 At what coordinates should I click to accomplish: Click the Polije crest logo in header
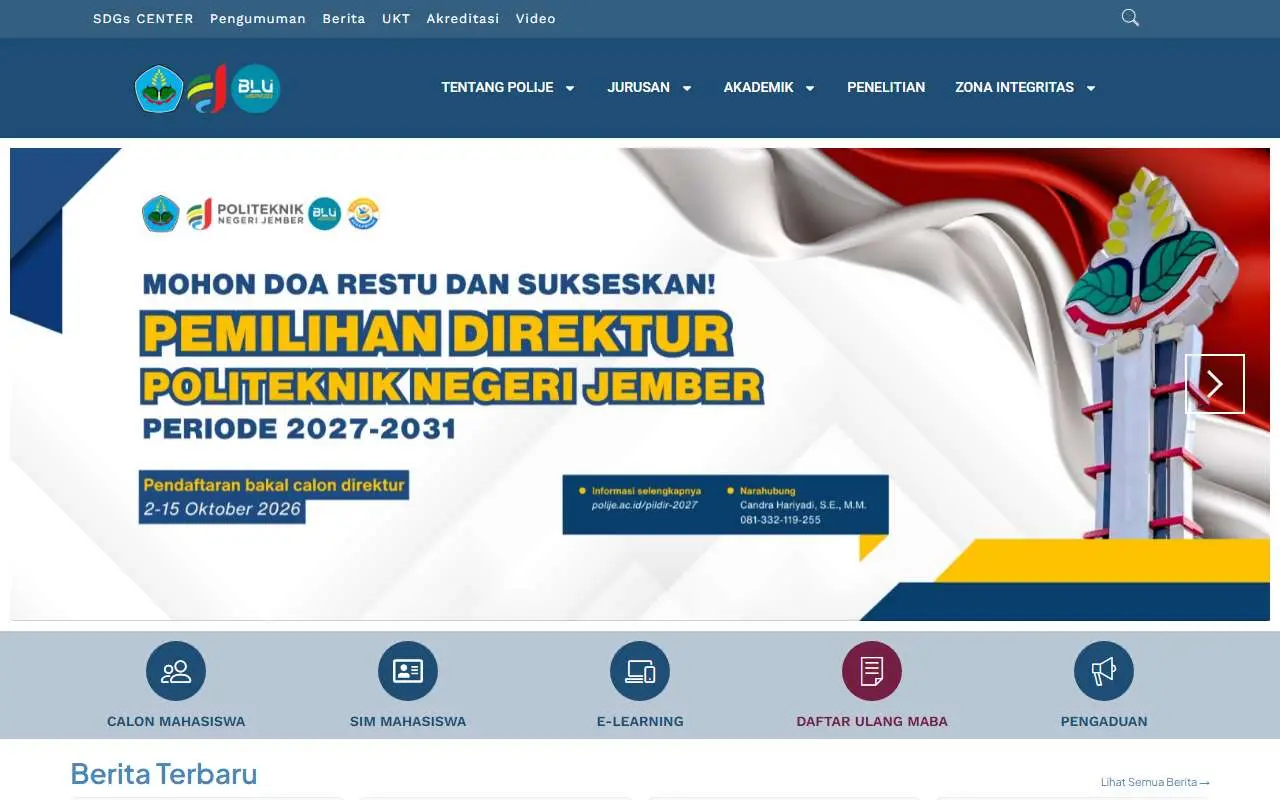pos(159,88)
